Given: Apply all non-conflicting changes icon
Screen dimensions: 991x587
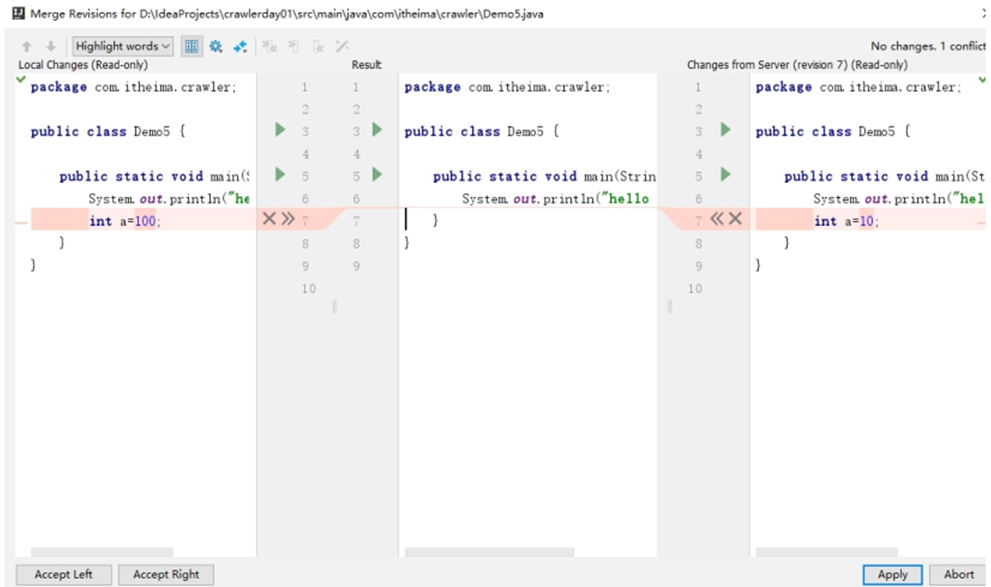Looking at the screenshot, I should [269, 46].
